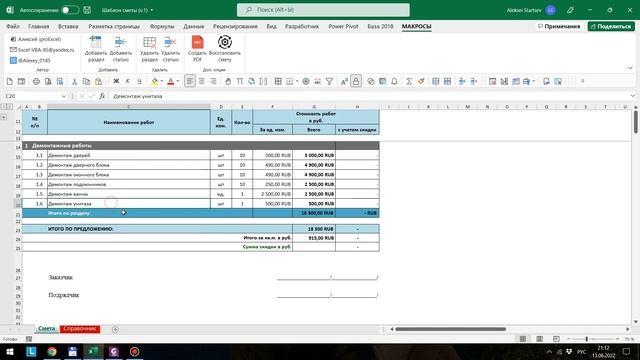Screen dimensions: 640x360
Task: Click the new blank document icon
Action: [x=10, y=82]
